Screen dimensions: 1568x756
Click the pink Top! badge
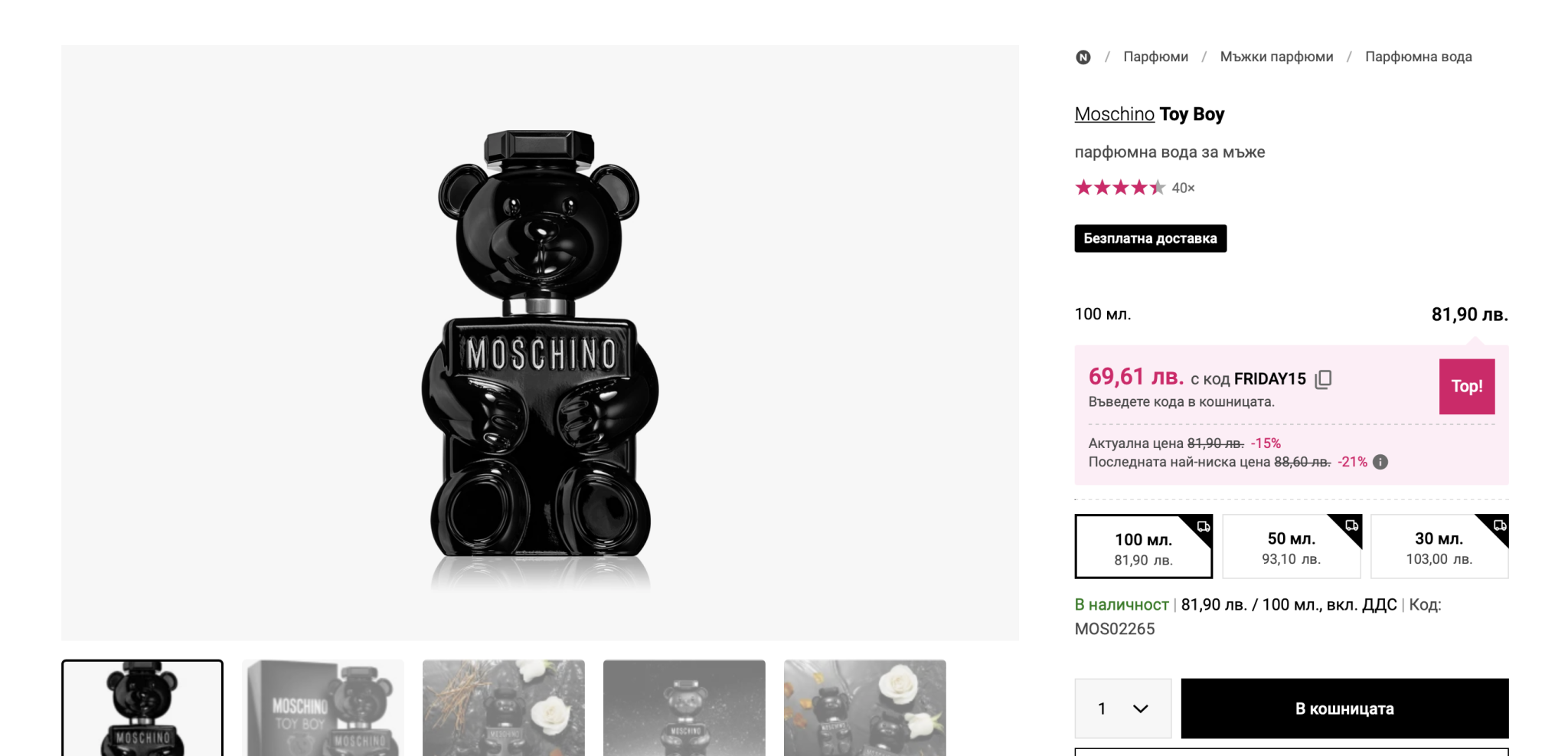(x=1466, y=386)
